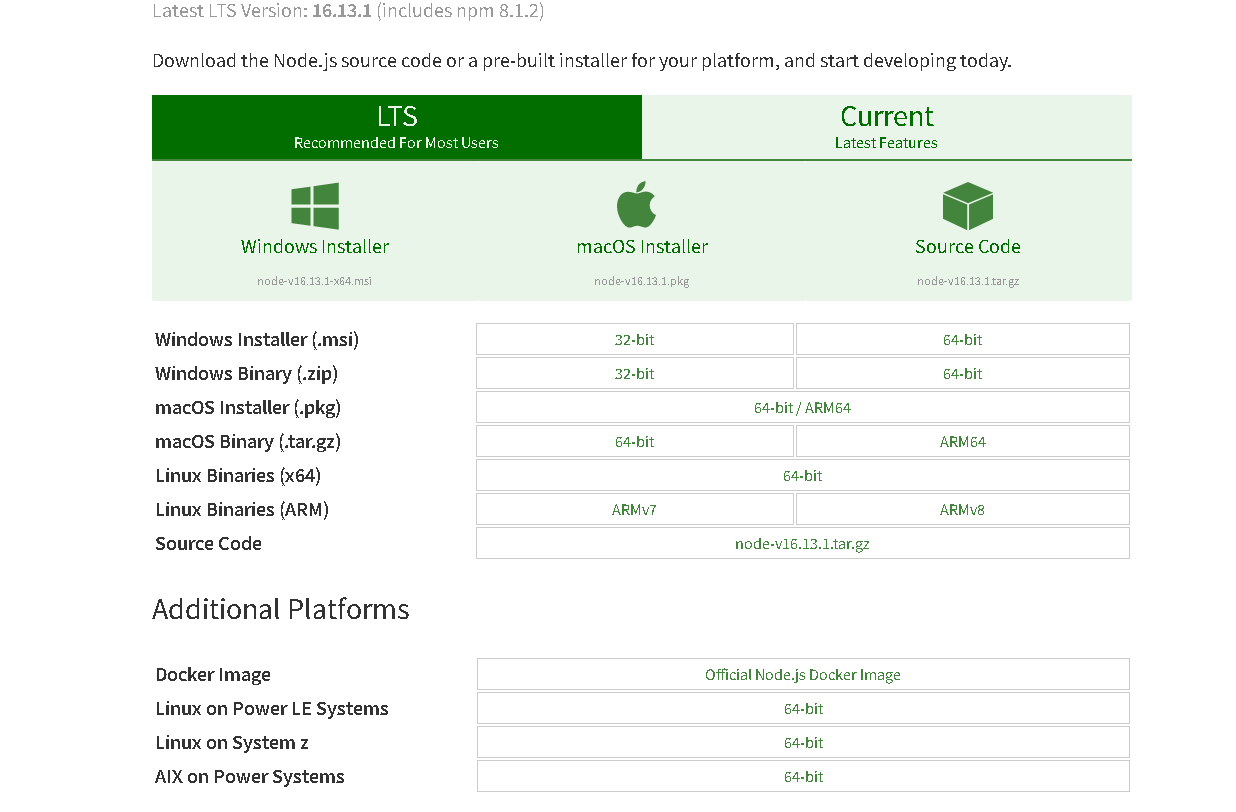Image resolution: width=1236 pixels, height=812 pixels.
Task: Download Linux Binaries (x64) 64-bit
Action: click(803, 476)
